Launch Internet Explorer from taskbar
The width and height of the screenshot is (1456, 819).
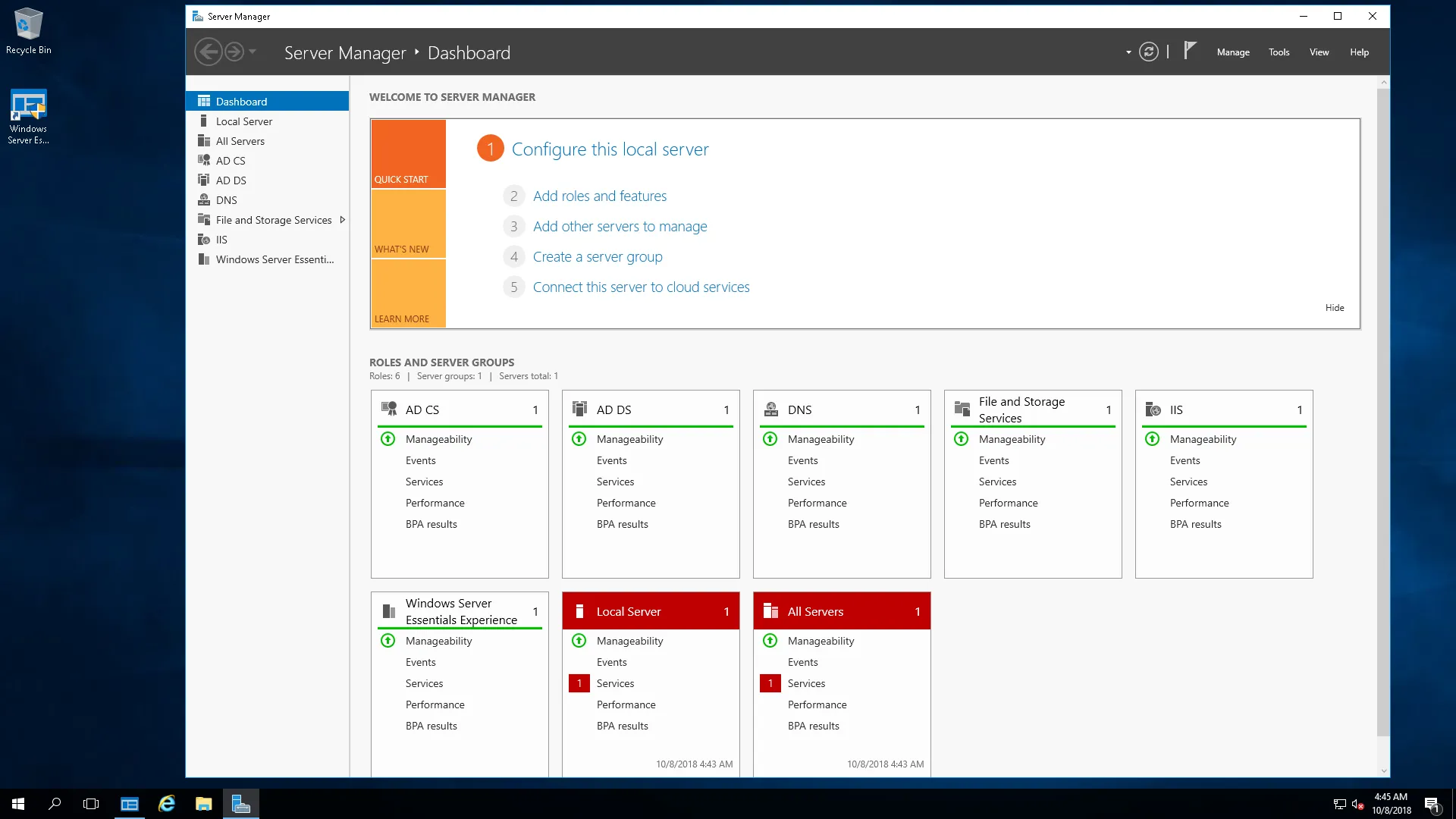167,804
